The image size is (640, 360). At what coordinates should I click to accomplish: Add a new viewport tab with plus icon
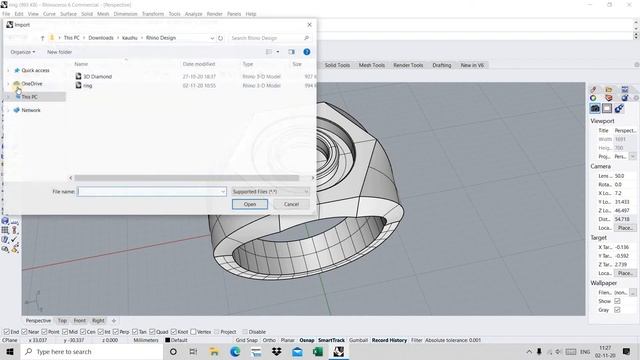point(114,321)
